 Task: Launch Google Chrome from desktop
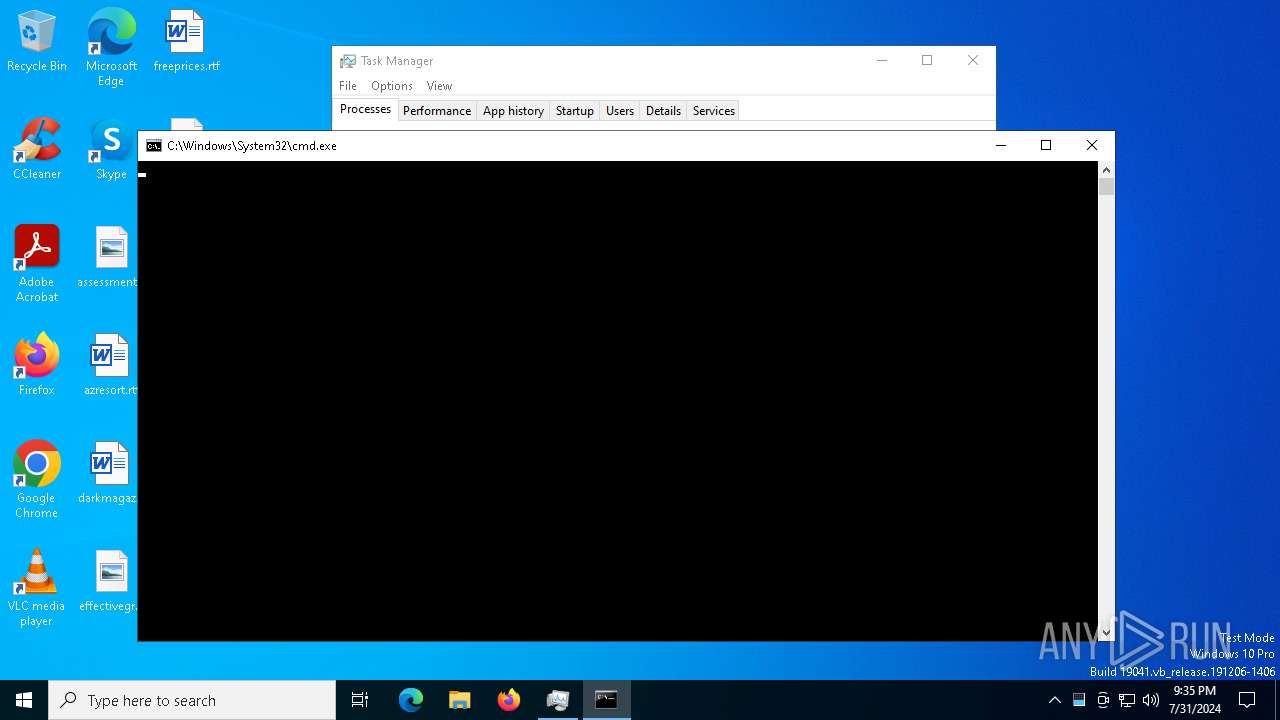point(37,480)
